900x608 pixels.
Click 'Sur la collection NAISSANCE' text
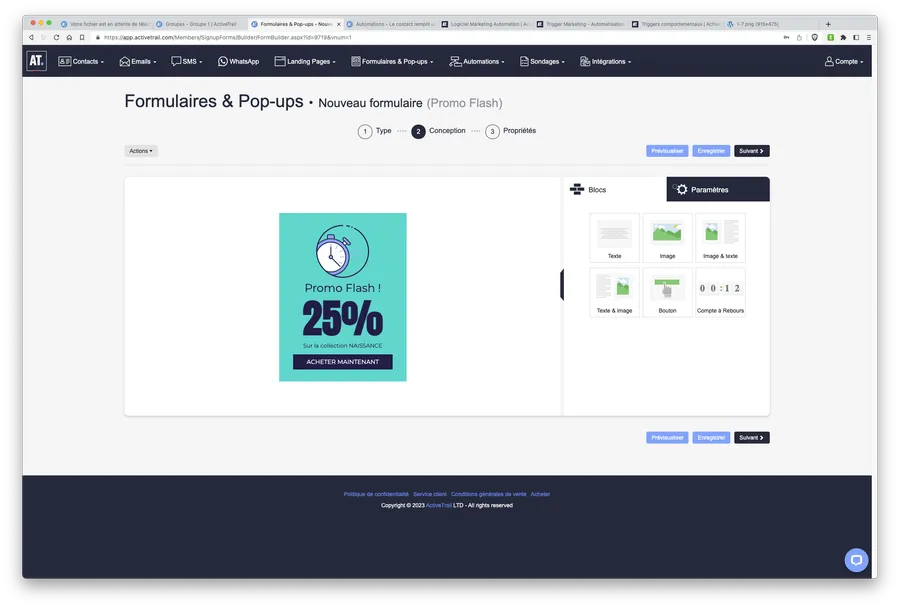pyautogui.click(x=343, y=346)
